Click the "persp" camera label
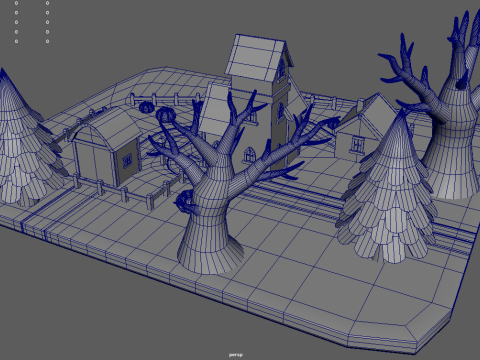480x360 pixels. pyautogui.click(x=236, y=355)
